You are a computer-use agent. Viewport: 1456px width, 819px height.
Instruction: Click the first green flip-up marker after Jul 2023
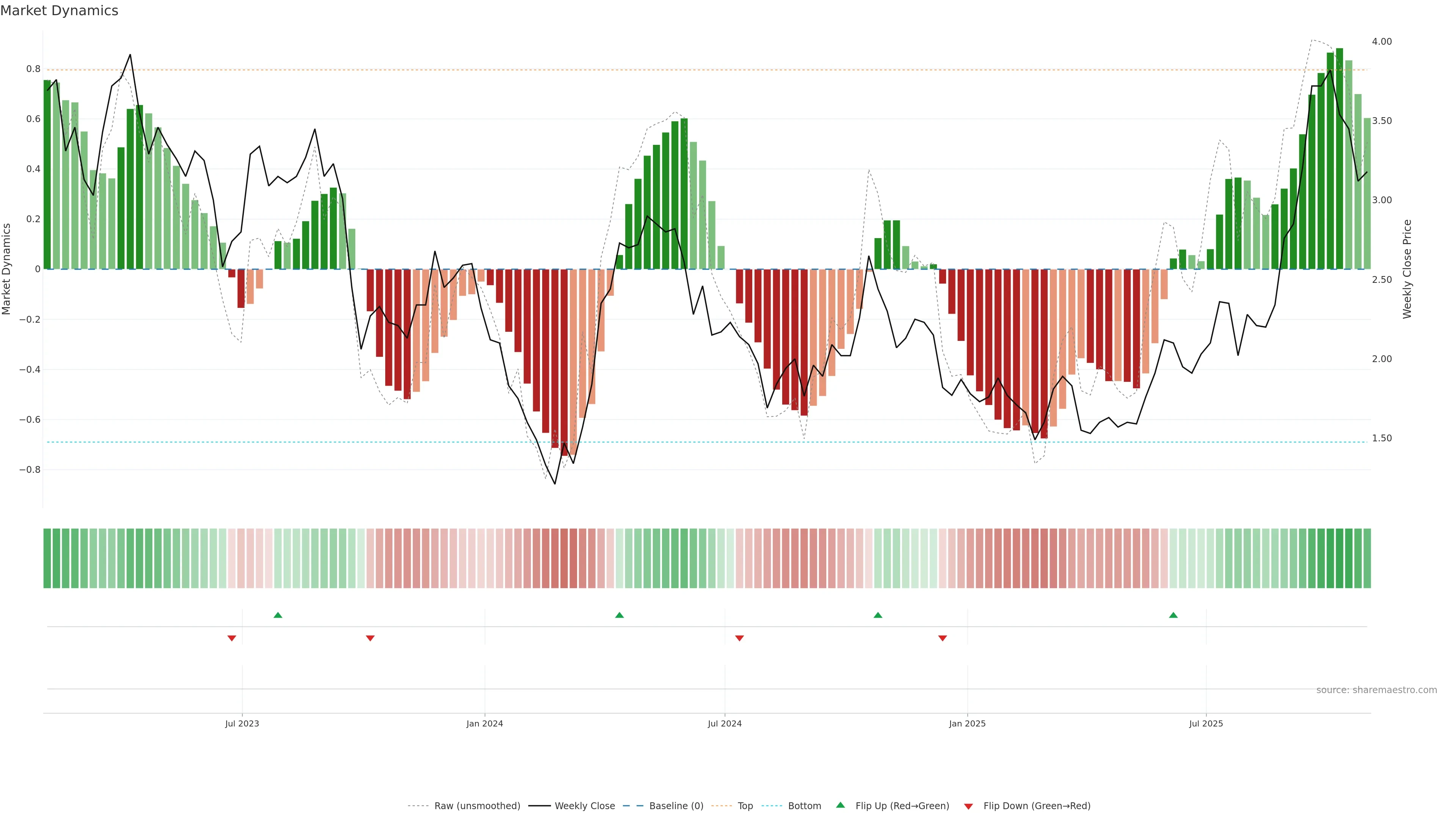(x=278, y=615)
